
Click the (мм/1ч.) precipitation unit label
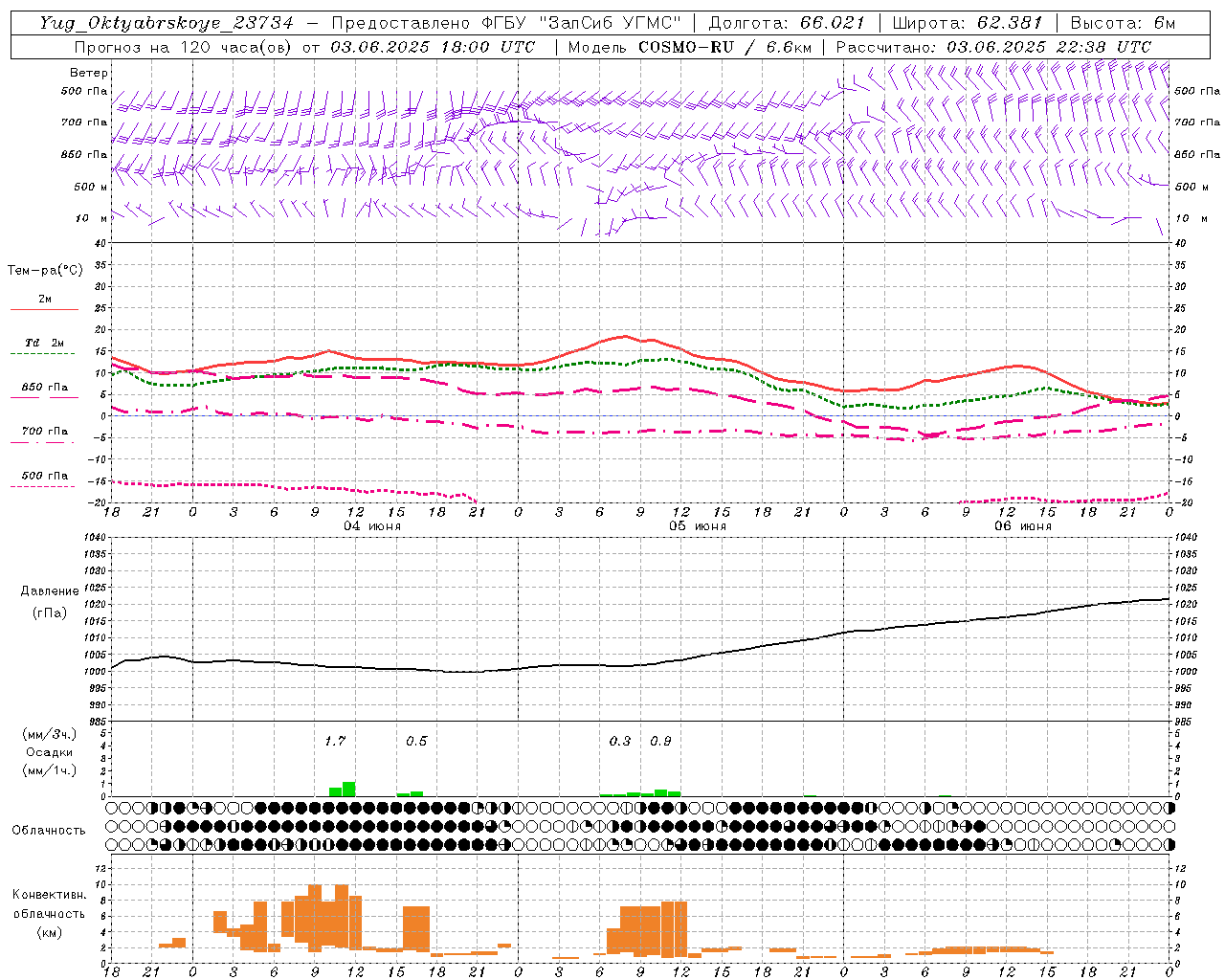tap(50, 770)
